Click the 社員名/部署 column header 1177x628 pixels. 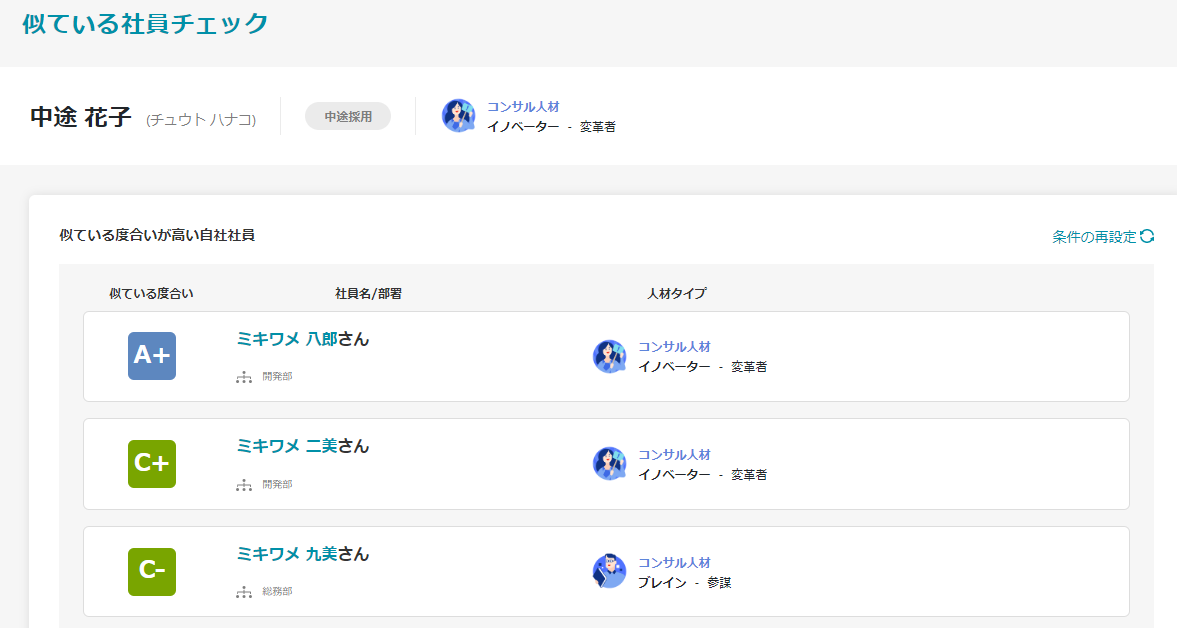pyautogui.click(x=368, y=293)
